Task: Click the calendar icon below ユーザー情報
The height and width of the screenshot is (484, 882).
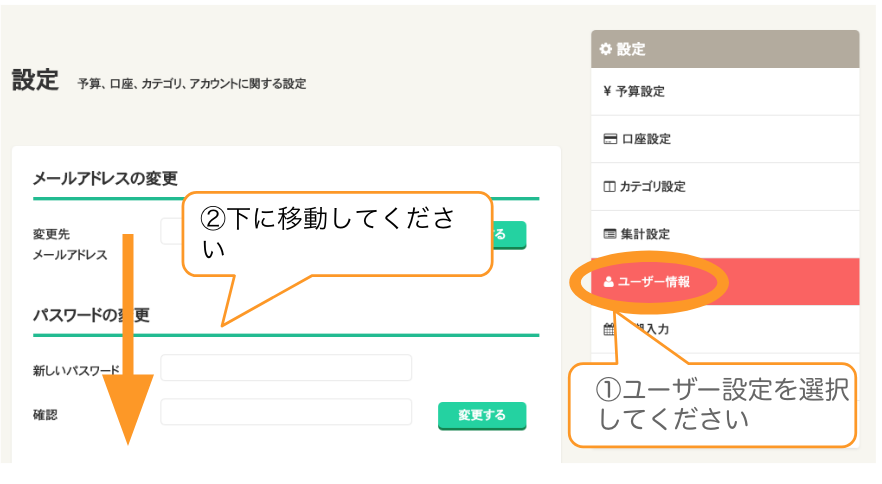Action: coord(608,329)
